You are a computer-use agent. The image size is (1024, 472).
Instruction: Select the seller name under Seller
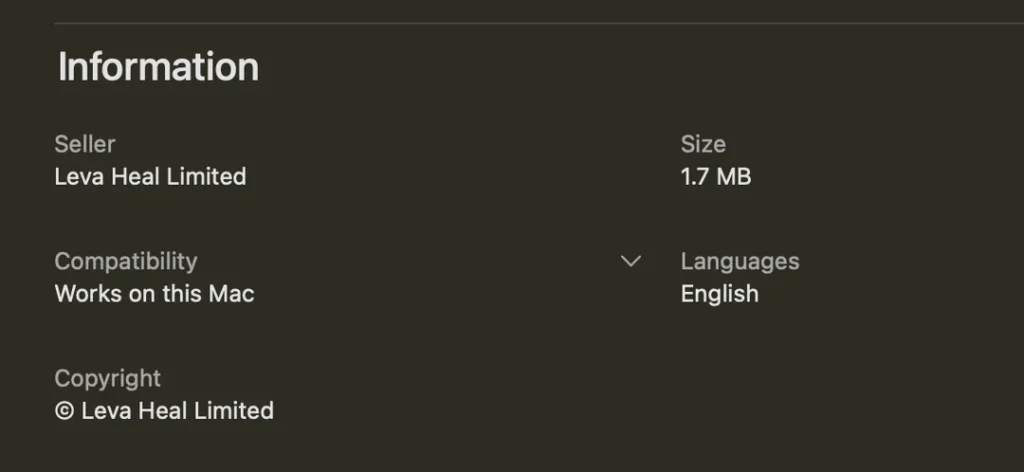(150, 177)
